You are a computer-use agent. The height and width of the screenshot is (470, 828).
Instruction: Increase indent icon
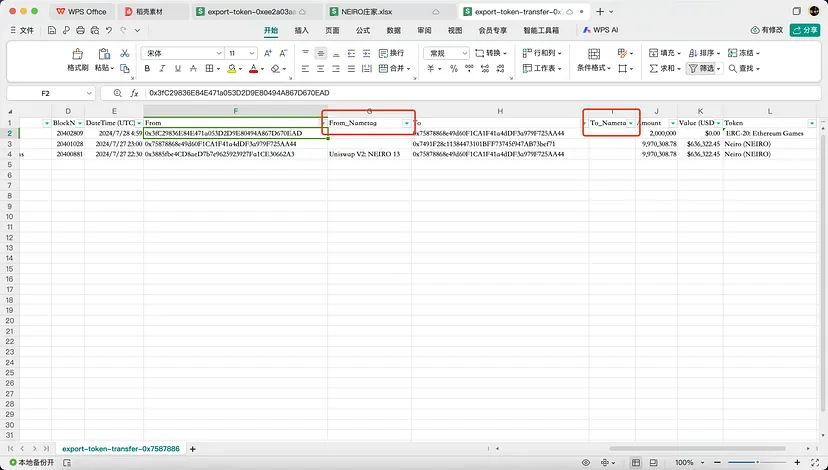[366, 53]
